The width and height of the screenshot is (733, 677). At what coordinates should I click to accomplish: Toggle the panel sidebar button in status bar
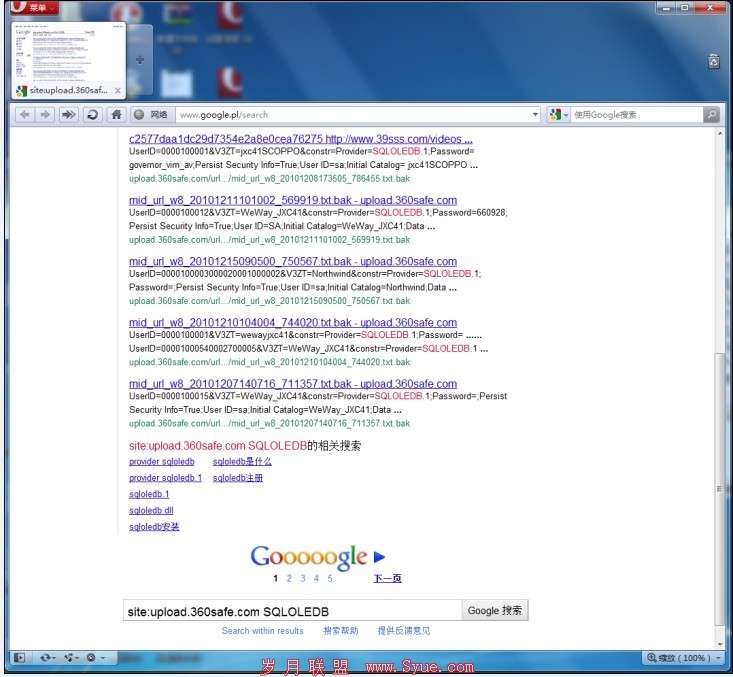click(19, 658)
